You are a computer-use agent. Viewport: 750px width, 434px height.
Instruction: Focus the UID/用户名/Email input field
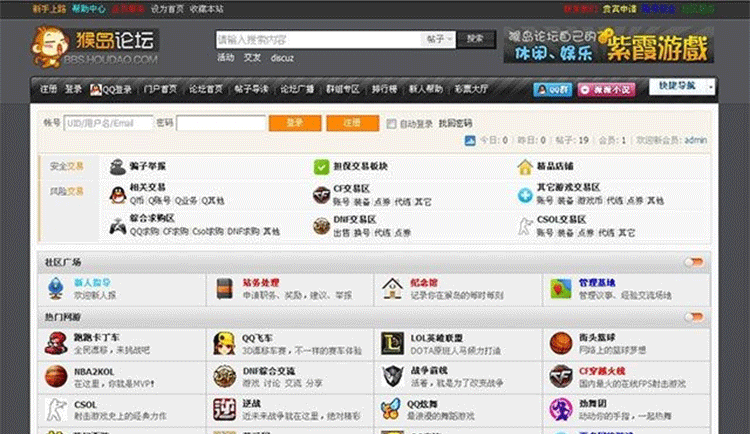click(108, 123)
